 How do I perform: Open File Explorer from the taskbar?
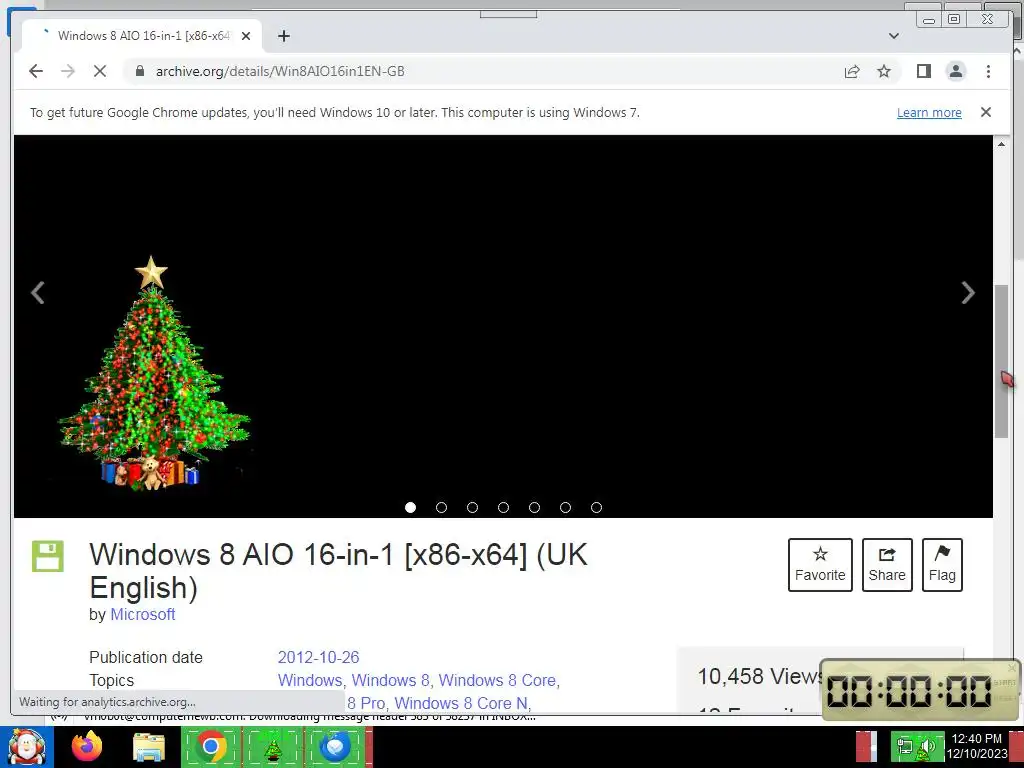click(x=149, y=748)
